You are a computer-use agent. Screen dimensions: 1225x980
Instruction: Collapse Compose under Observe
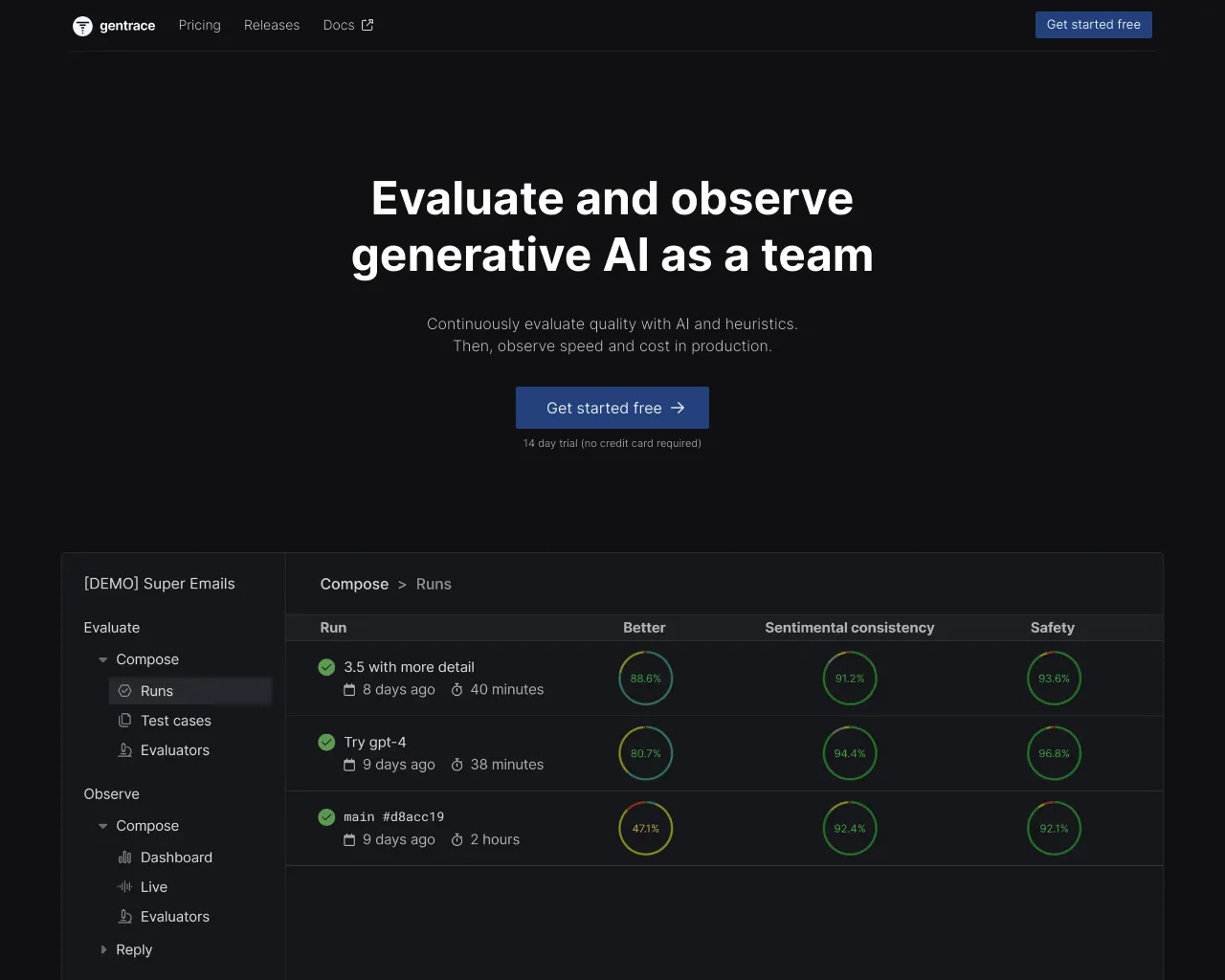click(102, 825)
